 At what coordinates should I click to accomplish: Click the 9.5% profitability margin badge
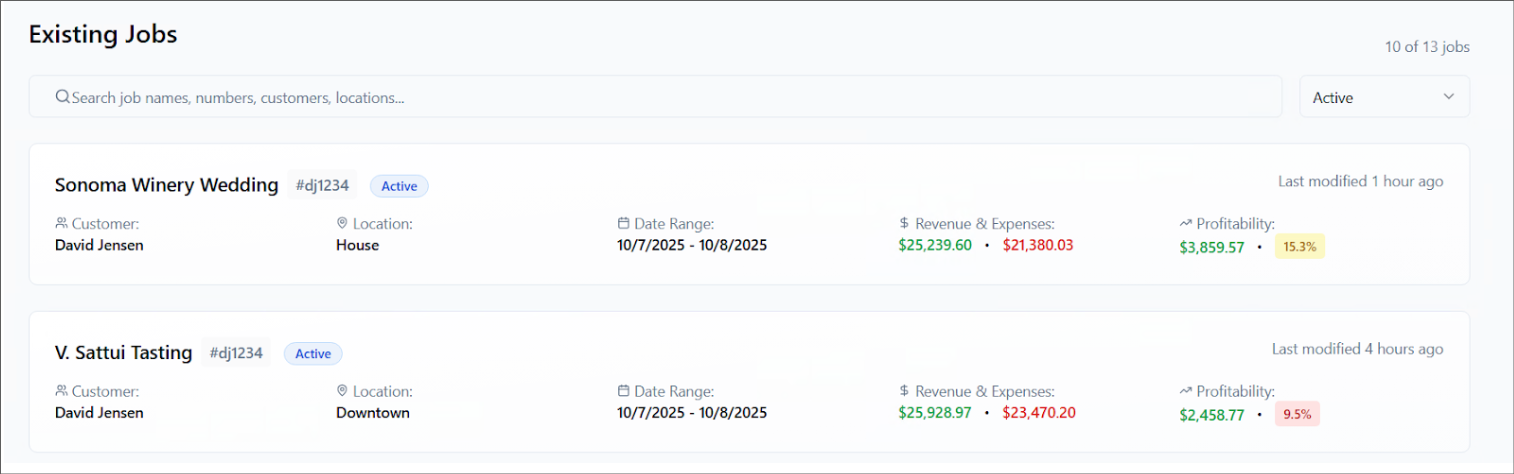coord(1297,414)
